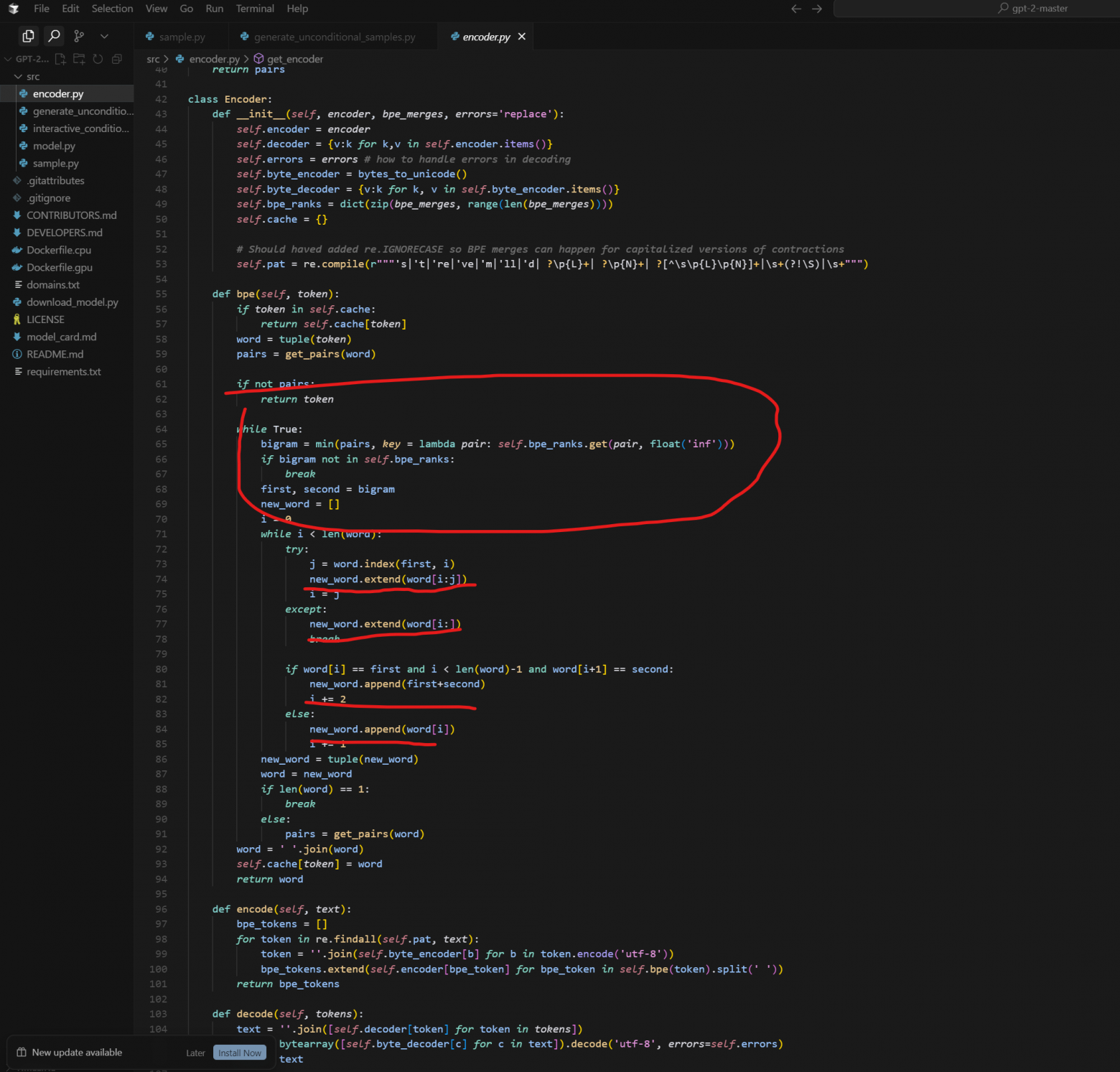
Task: Open the File menu
Action: (x=42, y=9)
